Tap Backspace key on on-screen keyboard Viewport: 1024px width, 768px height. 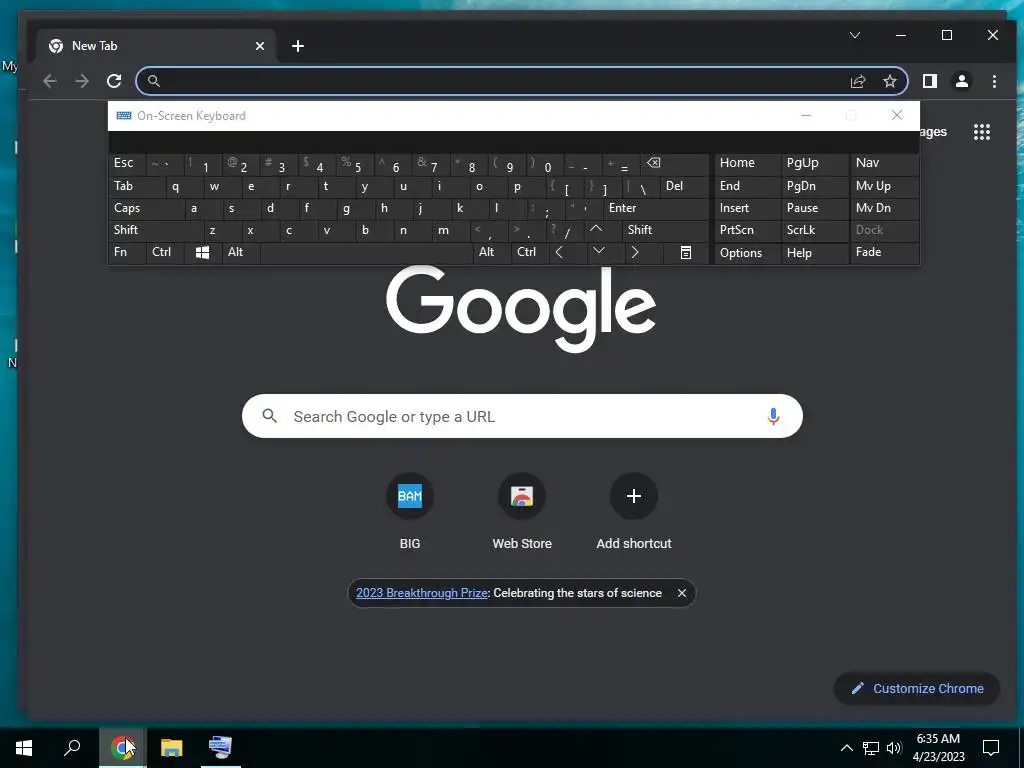click(x=676, y=163)
